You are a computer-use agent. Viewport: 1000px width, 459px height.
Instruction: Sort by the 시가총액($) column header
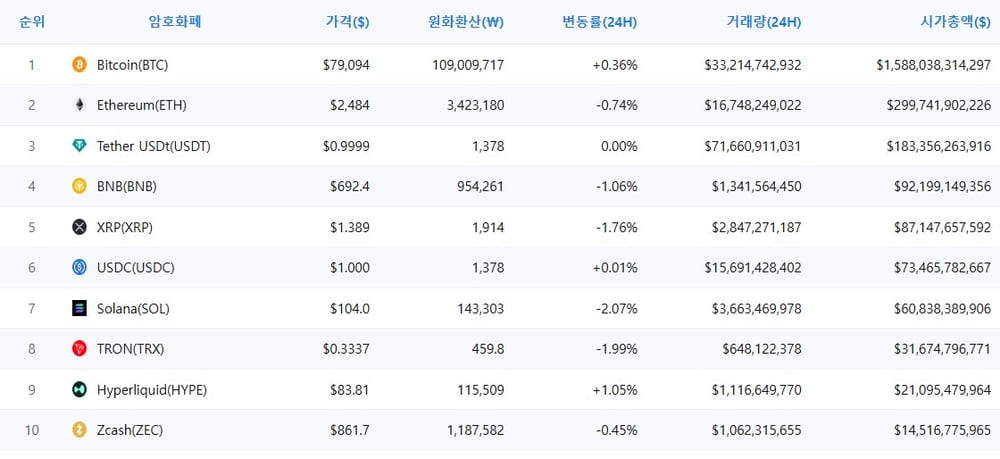click(955, 22)
